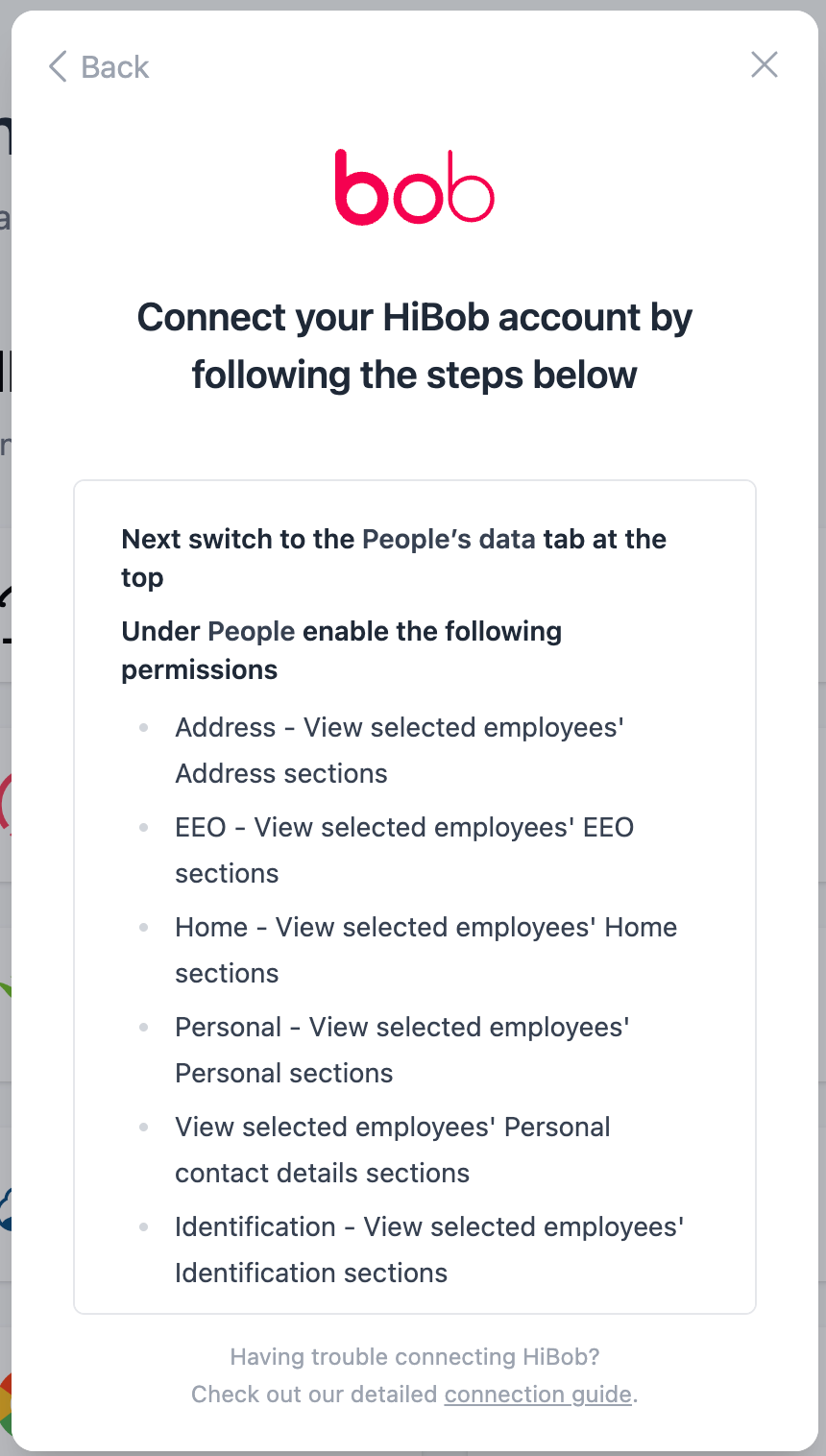The width and height of the screenshot is (826, 1456).
Task: Click the "Having trouble connecting HiBob?" text
Action: [414, 1357]
